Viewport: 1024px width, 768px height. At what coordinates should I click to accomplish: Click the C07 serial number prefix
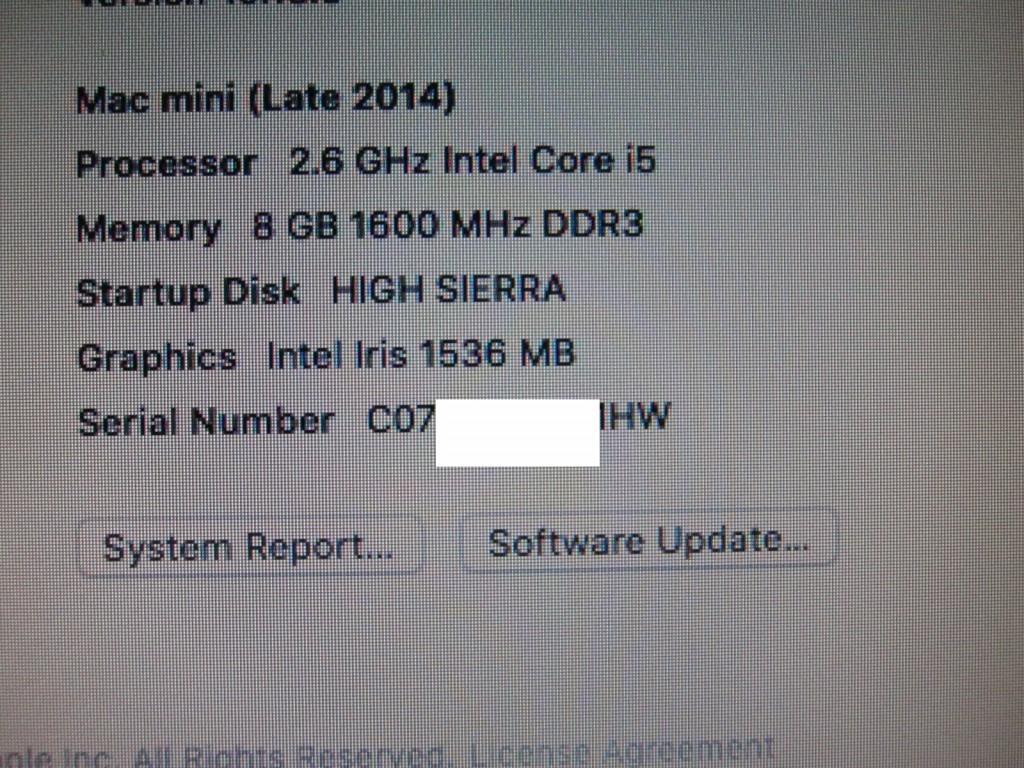[x=401, y=419]
